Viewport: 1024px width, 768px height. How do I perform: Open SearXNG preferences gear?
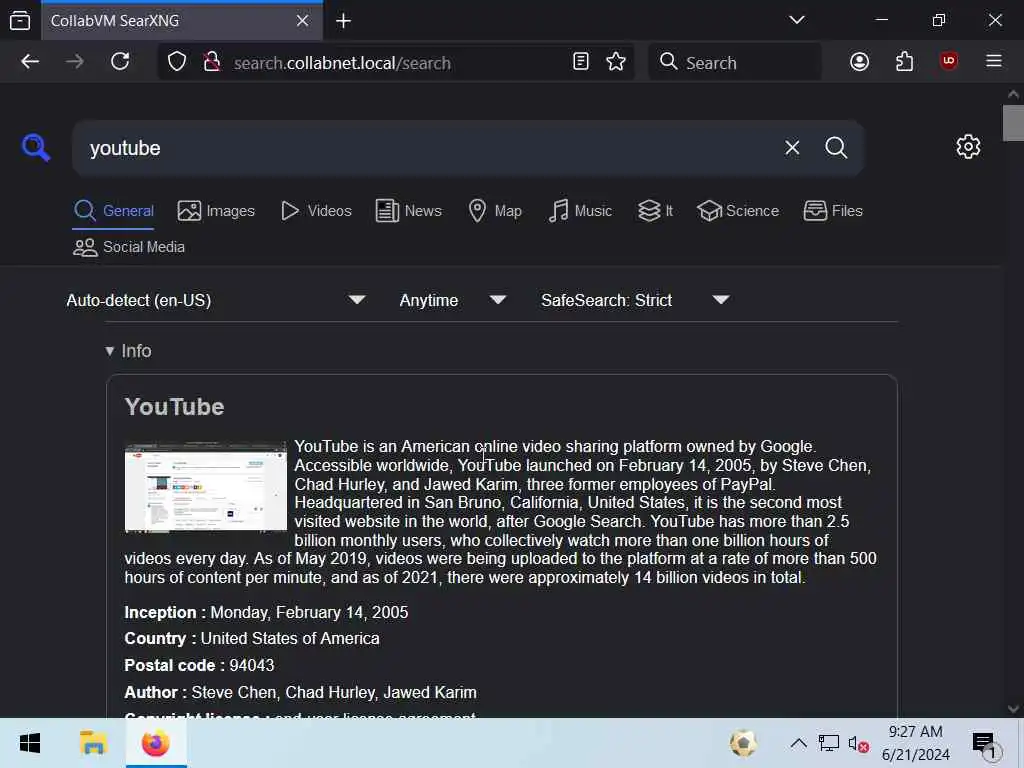pyautogui.click(x=968, y=147)
